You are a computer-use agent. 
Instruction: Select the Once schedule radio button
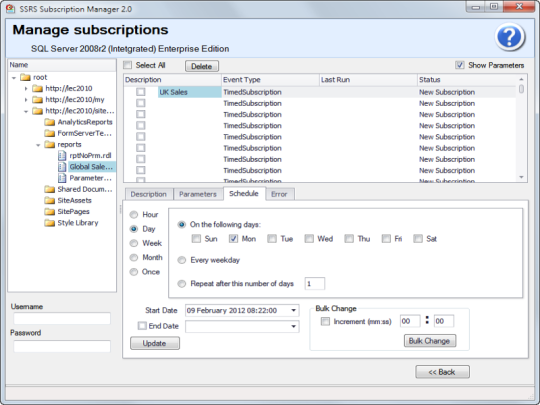[x=134, y=272]
